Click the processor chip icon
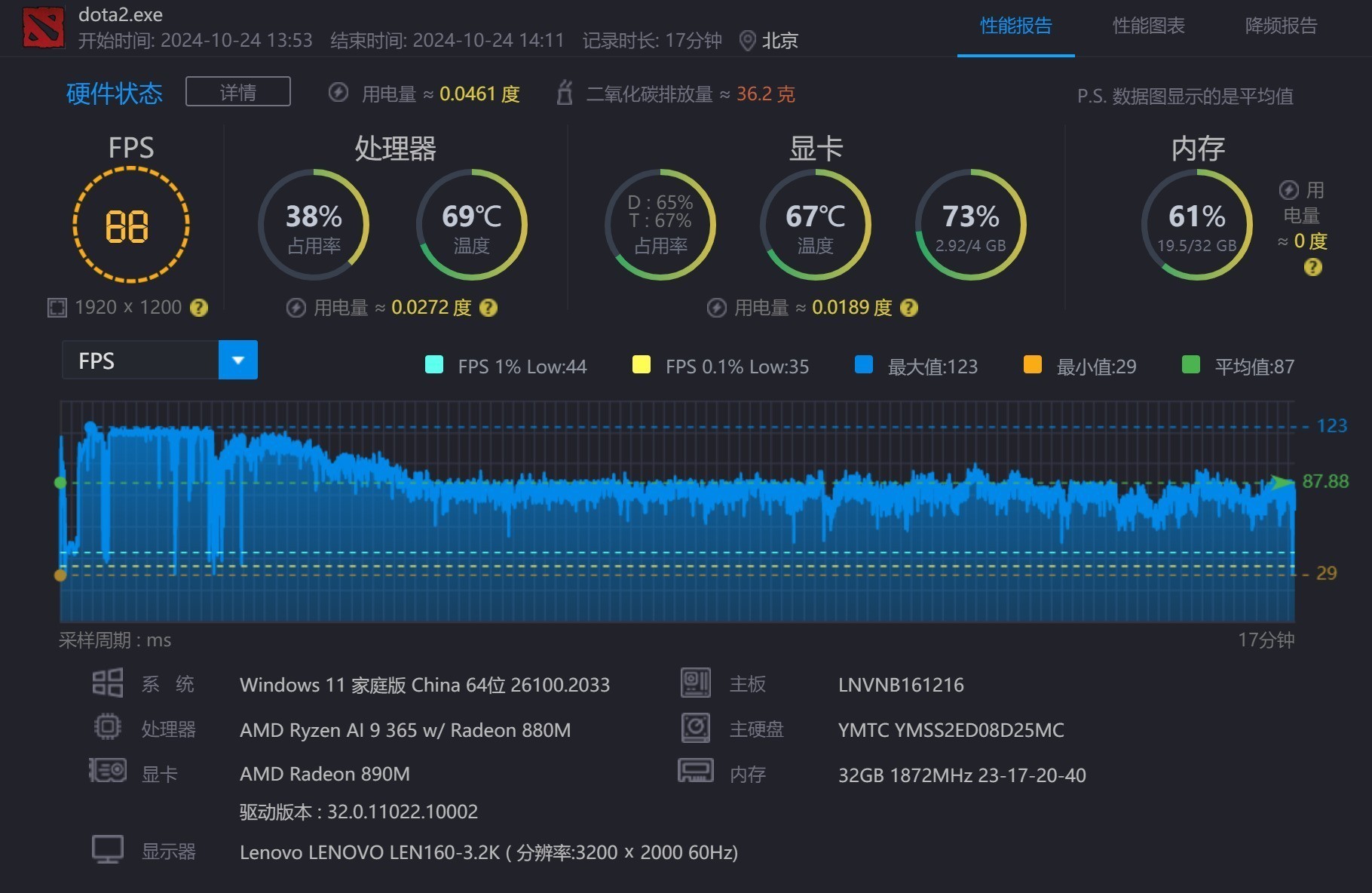This screenshot has height=893, width=1372. [107, 727]
